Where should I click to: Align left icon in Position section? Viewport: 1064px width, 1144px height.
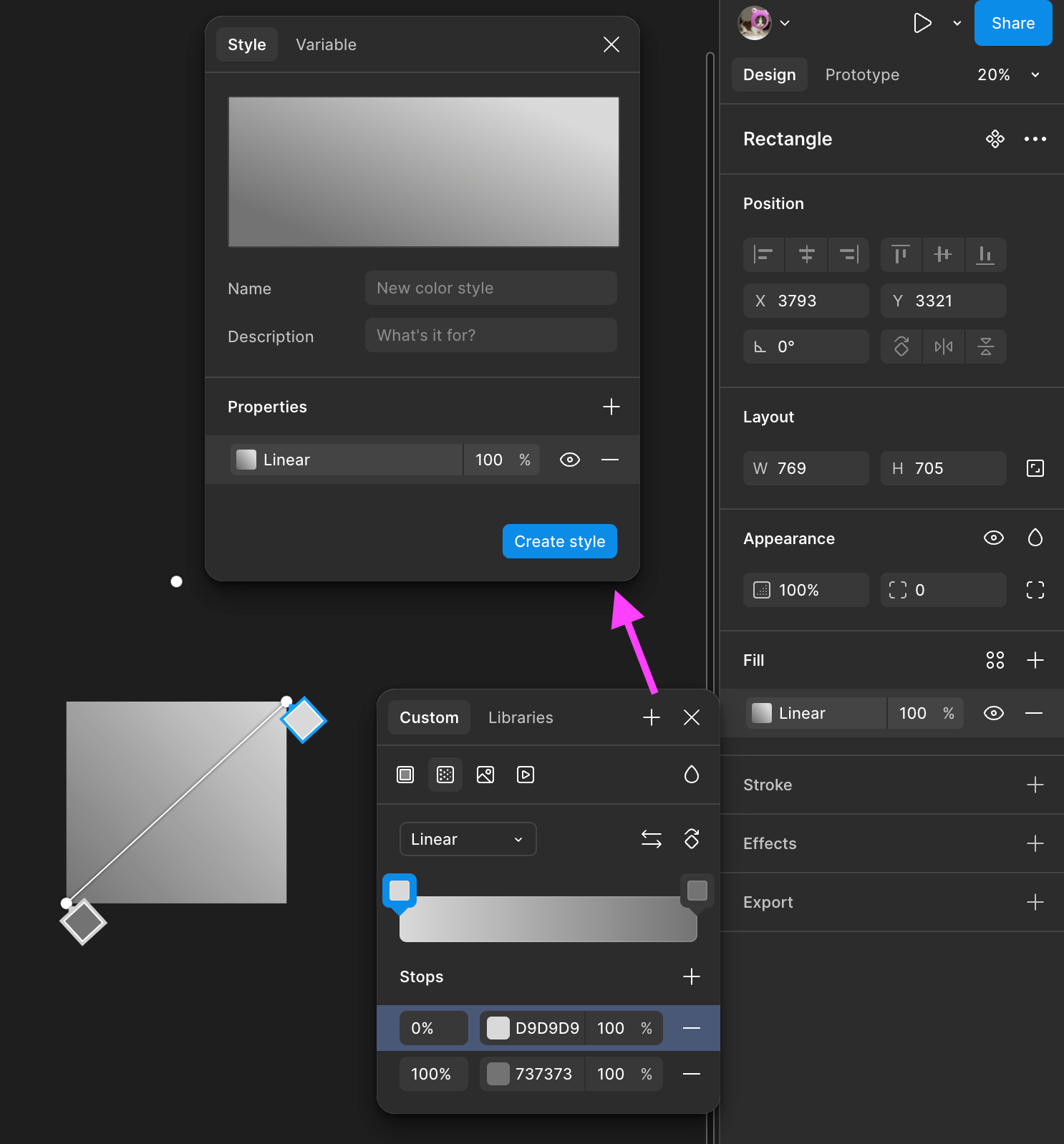click(764, 255)
